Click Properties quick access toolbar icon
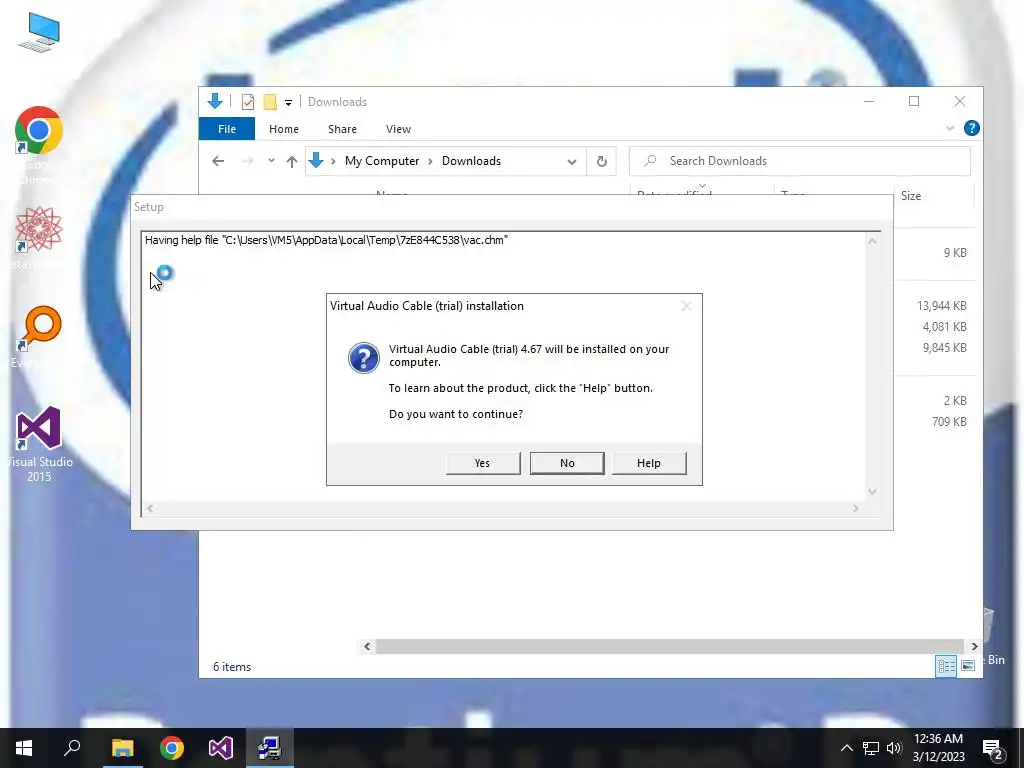 [248, 102]
